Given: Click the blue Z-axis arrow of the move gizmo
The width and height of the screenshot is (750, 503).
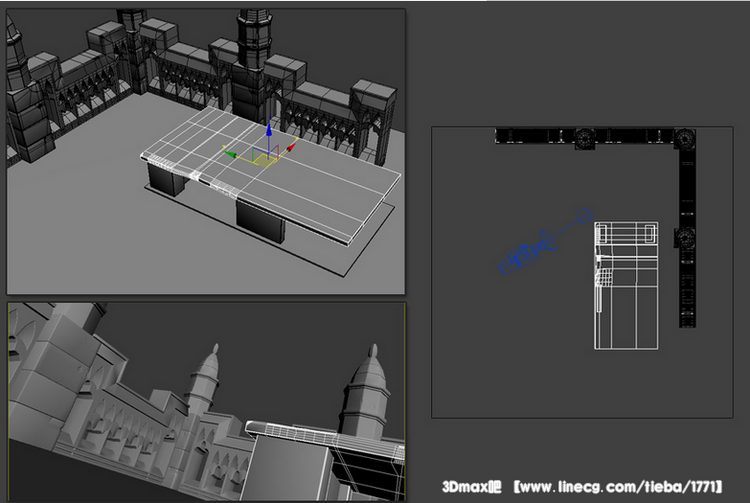Looking at the screenshot, I should pyautogui.click(x=269, y=129).
